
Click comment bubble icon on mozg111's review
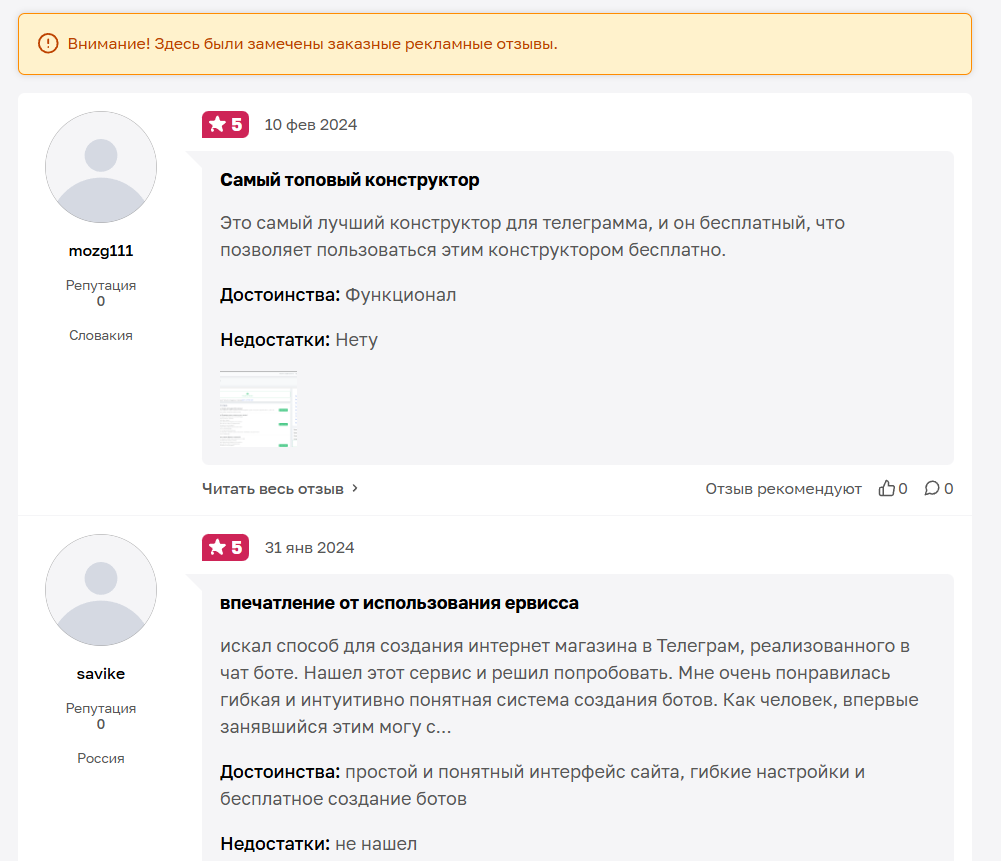tap(932, 489)
